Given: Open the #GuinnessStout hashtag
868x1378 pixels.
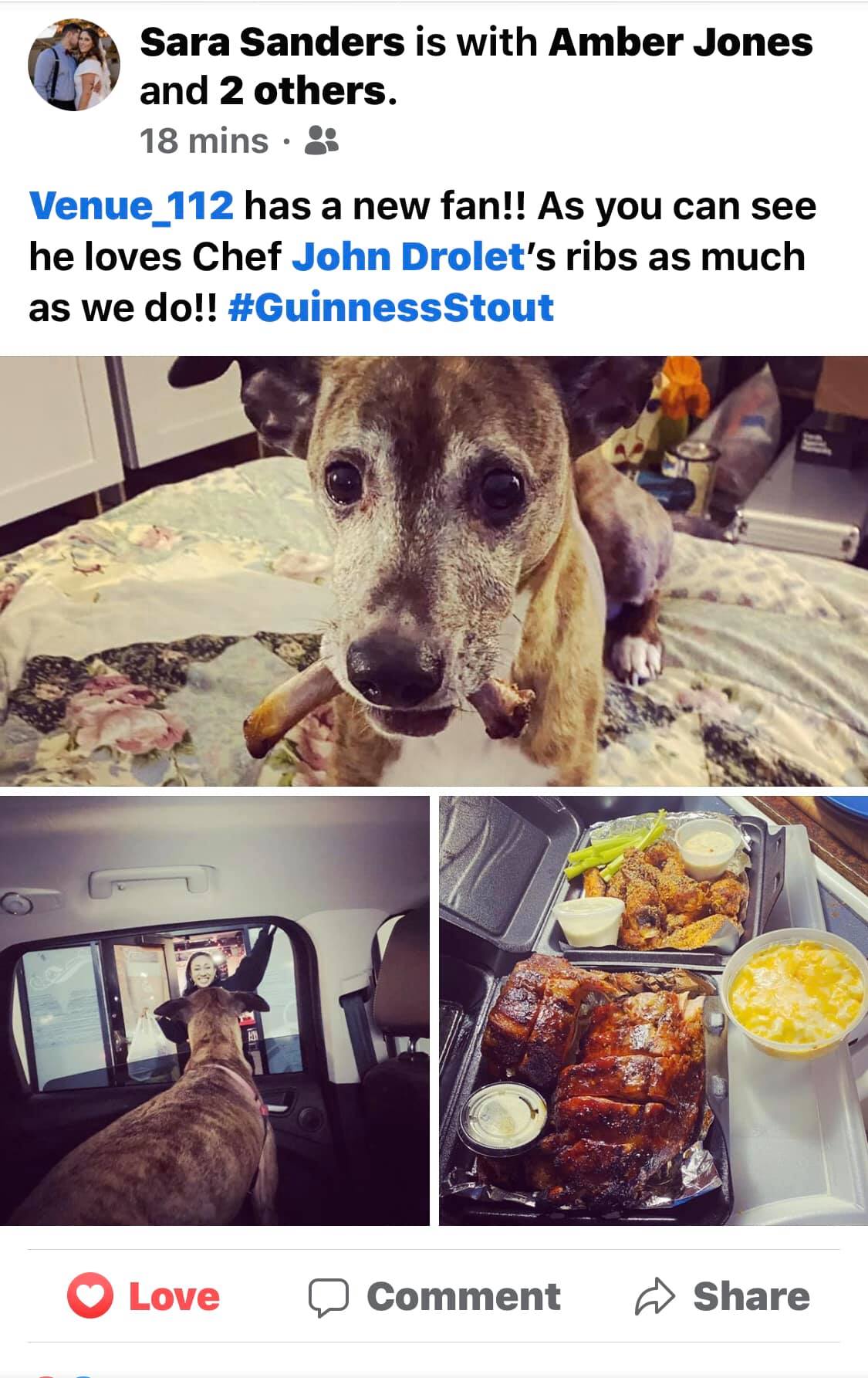Looking at the screenshot, I should click(x=391, y=307).
